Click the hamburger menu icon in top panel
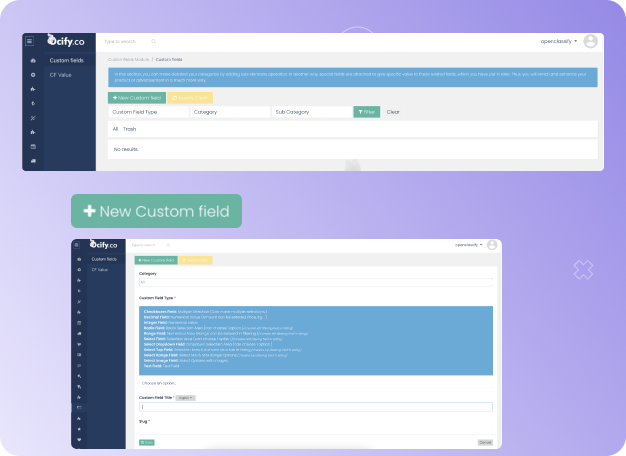626x456 pixels. point(30,41)
